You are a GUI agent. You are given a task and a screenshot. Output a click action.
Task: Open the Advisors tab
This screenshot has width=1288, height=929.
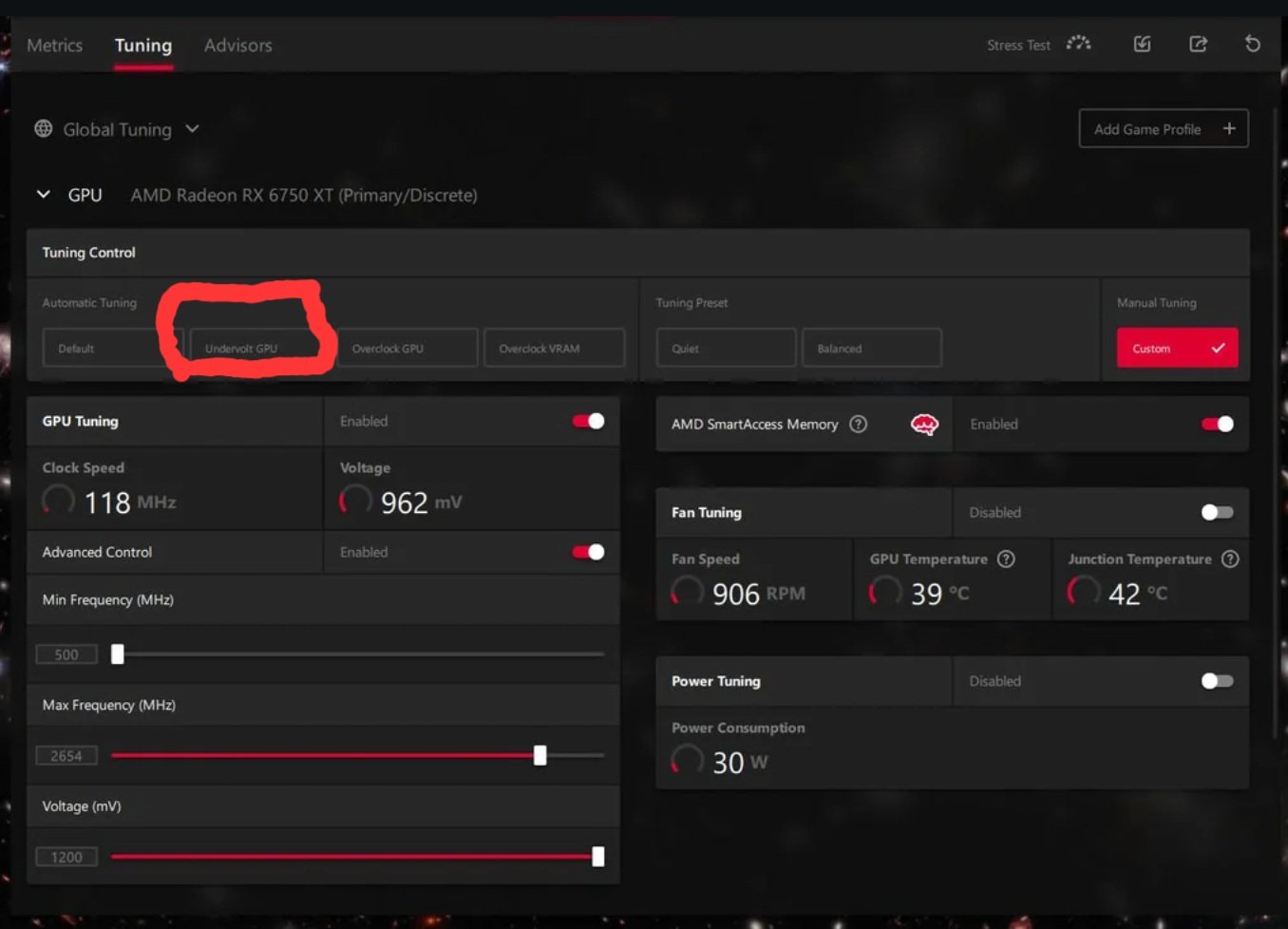coord(237,45)
